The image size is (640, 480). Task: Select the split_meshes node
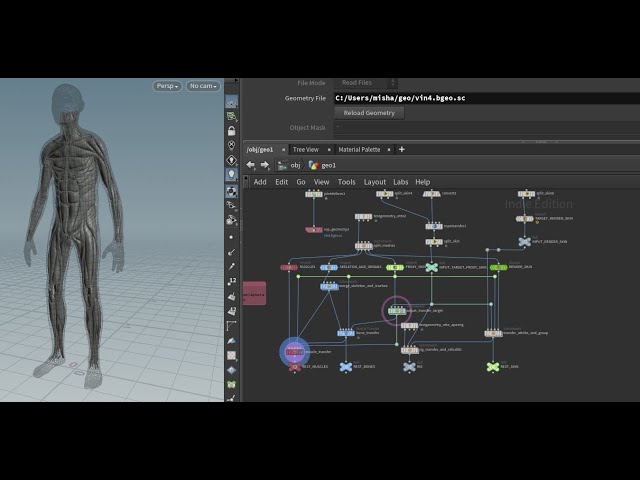pos(363,246)
